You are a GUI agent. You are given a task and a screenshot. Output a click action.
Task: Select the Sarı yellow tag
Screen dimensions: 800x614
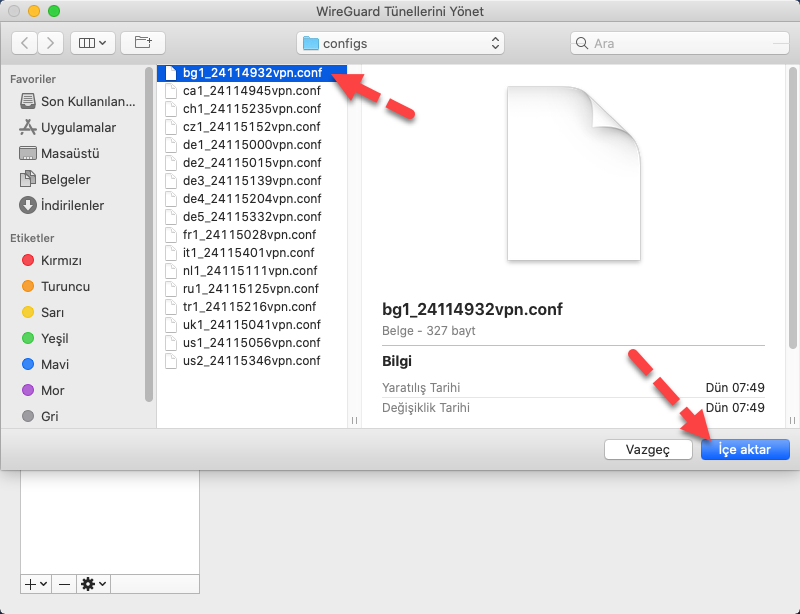click(43, 312)
